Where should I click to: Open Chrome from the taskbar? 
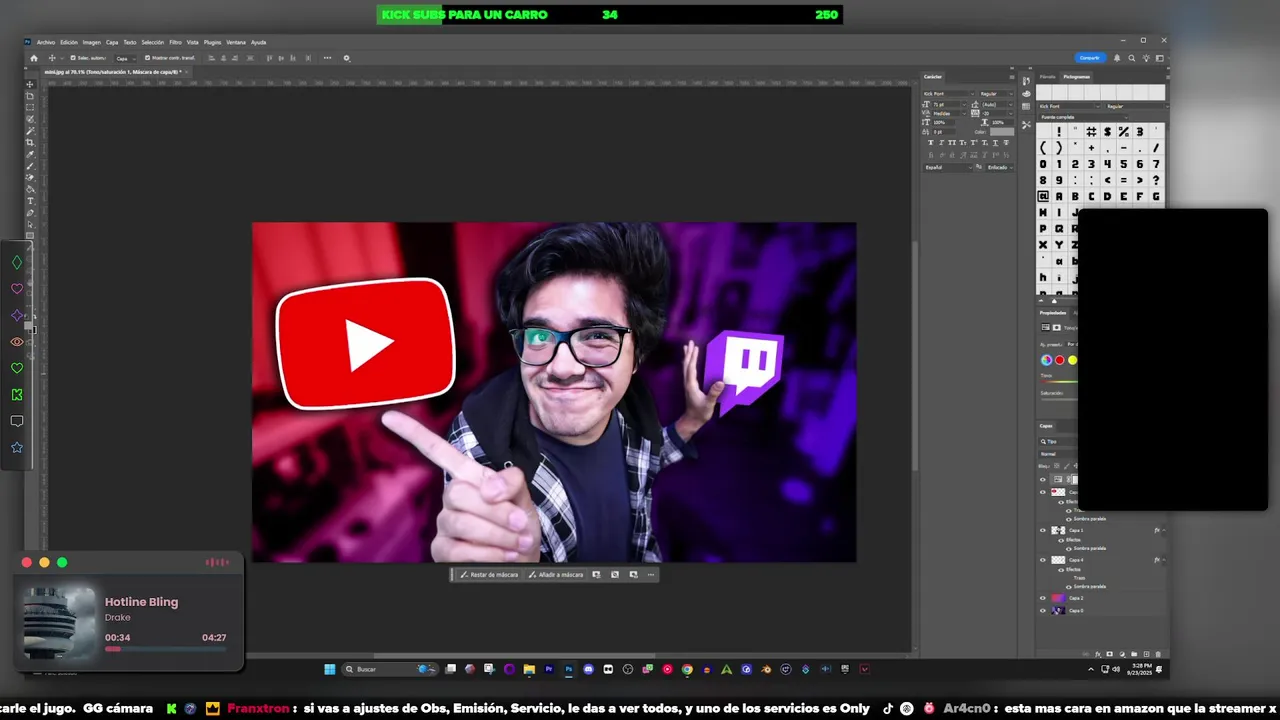click(687, 669)
